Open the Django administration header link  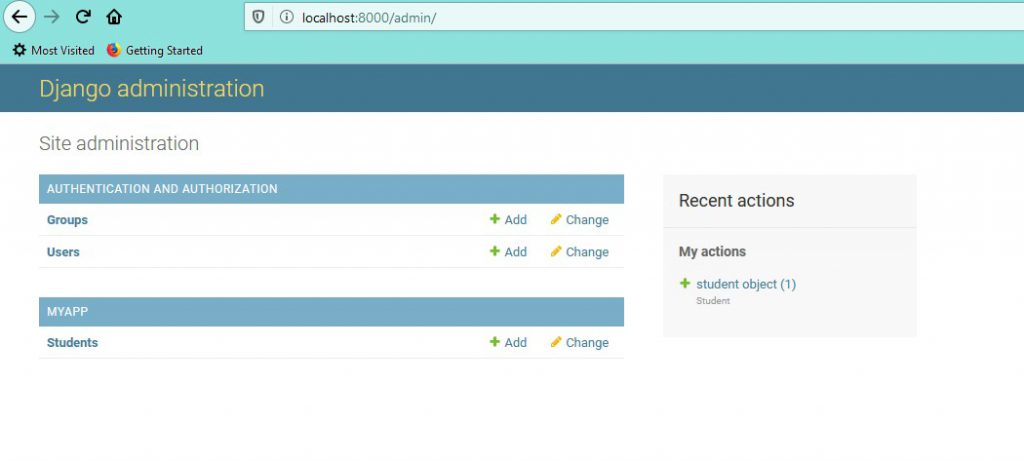click(152, 88)
